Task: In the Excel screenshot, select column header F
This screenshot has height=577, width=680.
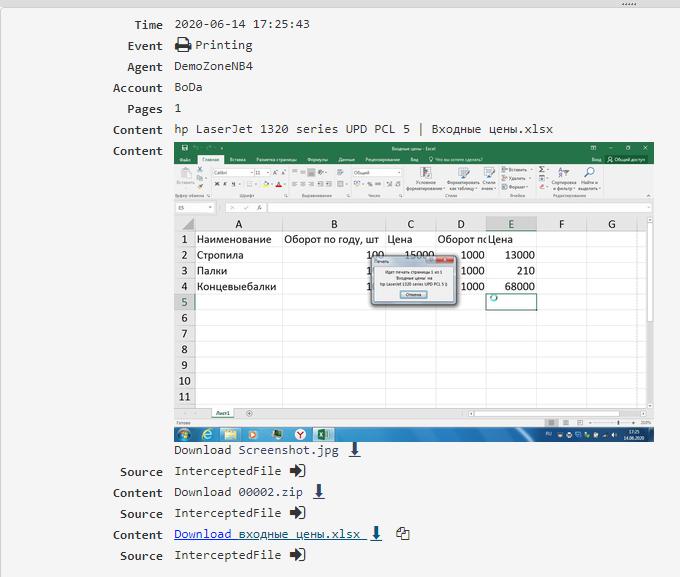Action: coord(562,224)
